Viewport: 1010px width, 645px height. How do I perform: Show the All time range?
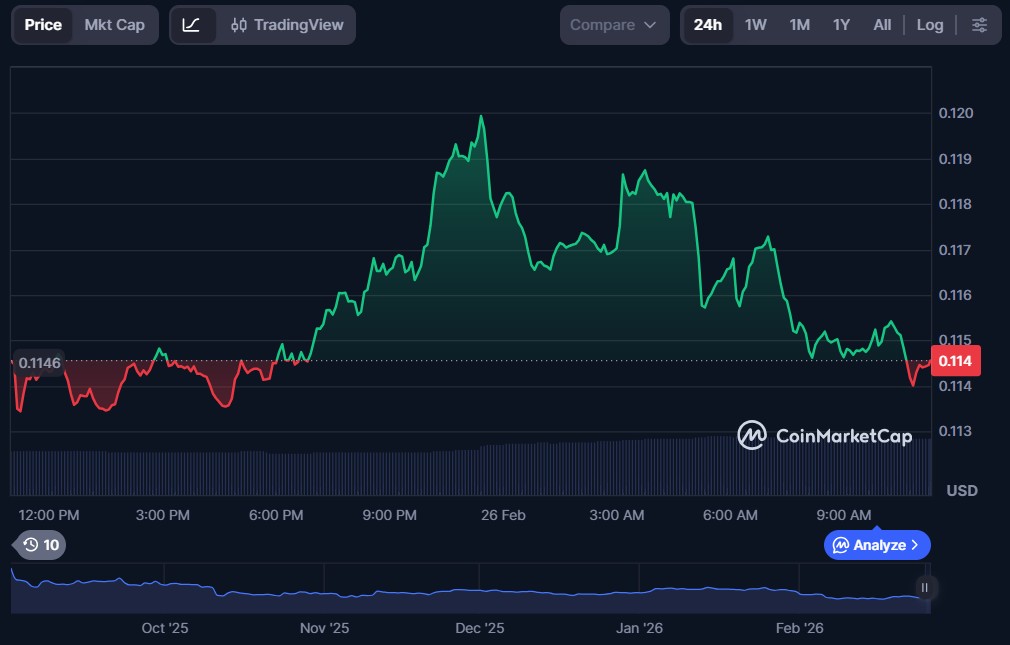coord(882,25)
